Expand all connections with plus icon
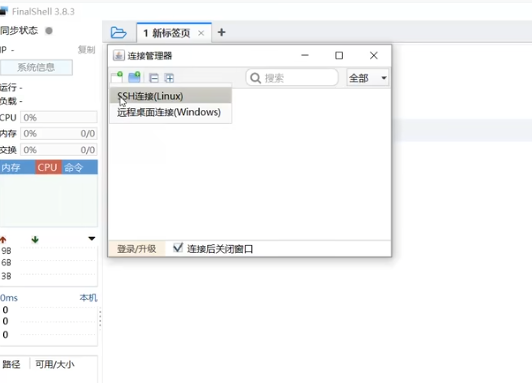Screen dimensions: 532x383 point(169,78)
